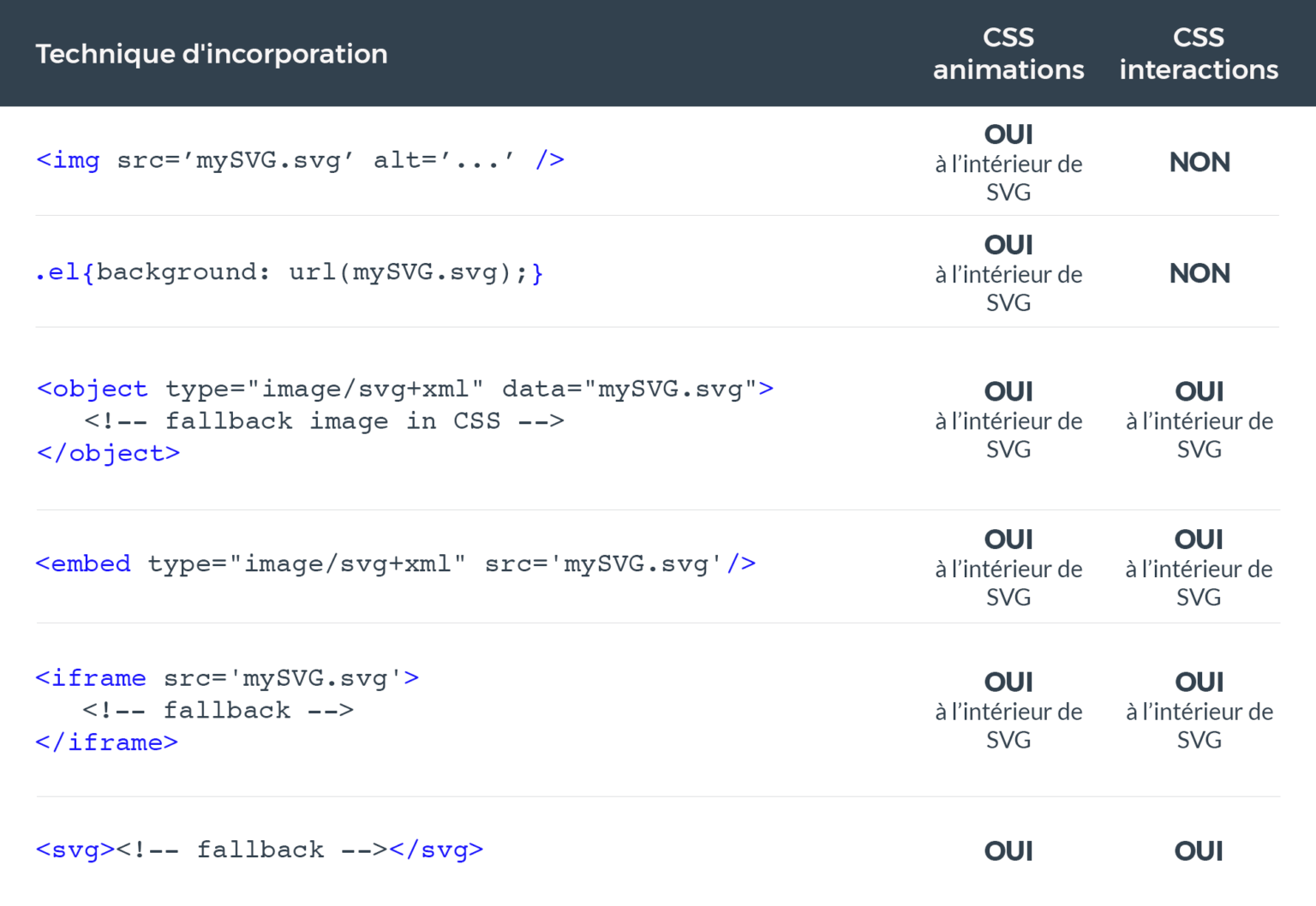Viewport: 1316px width, 906px height.
Task: Select the 'CSS interactions' column header
Action: [x=1199, y=53]
